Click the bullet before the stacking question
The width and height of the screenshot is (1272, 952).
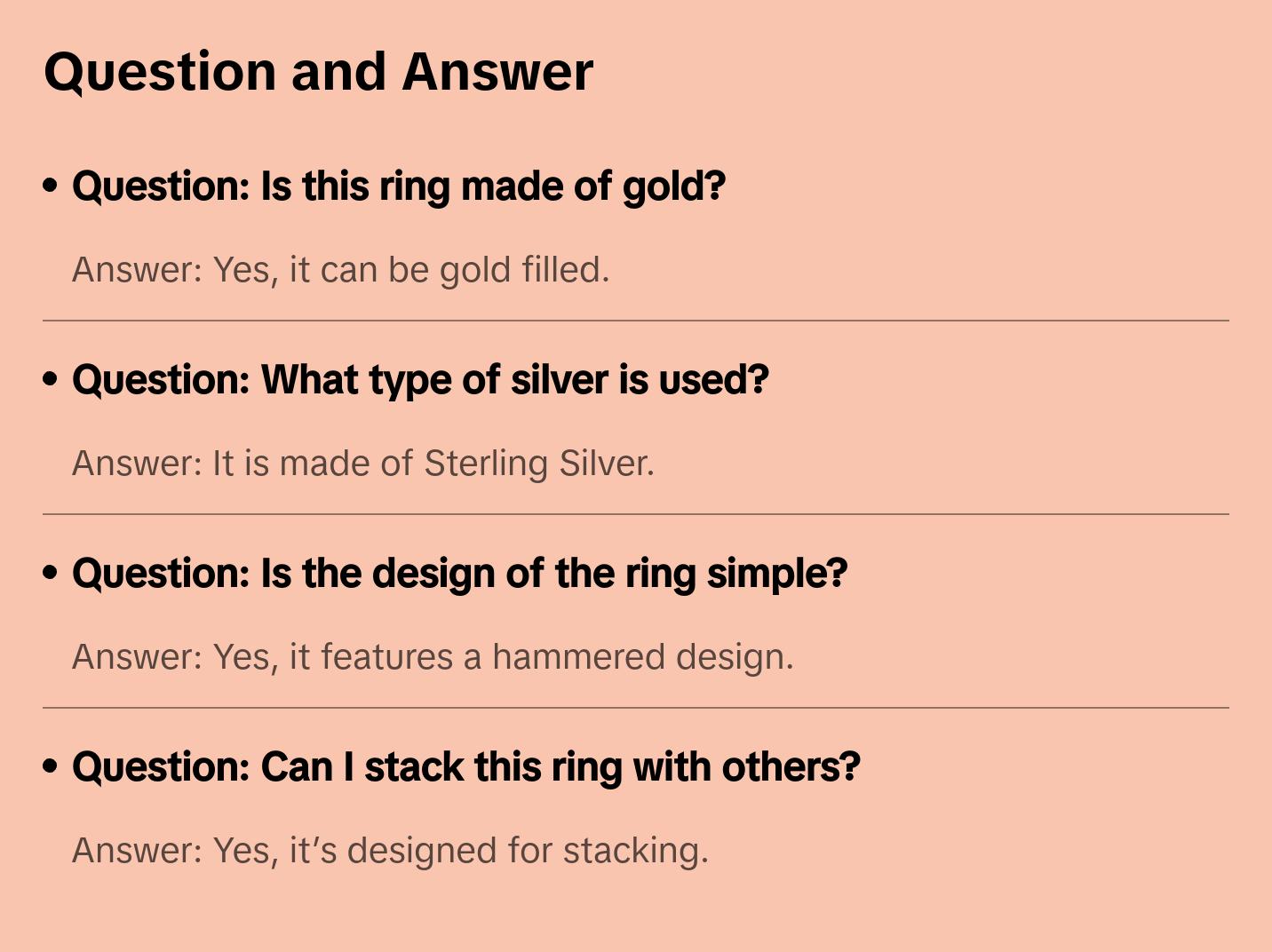point(51,766)
